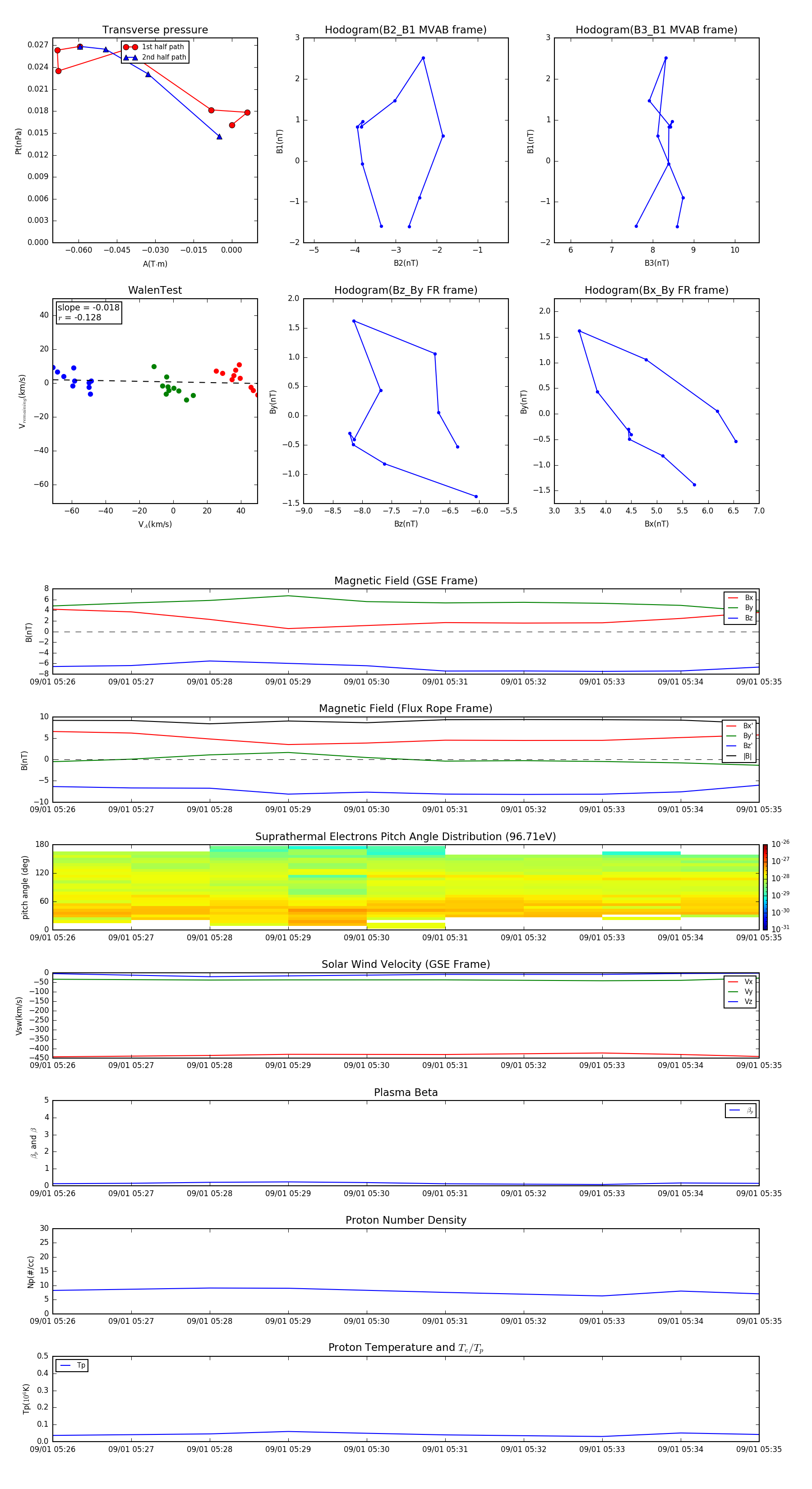Click the 'Vsw(km/s)' axis label
The image size is (812, 1489).
(18, 1016)
